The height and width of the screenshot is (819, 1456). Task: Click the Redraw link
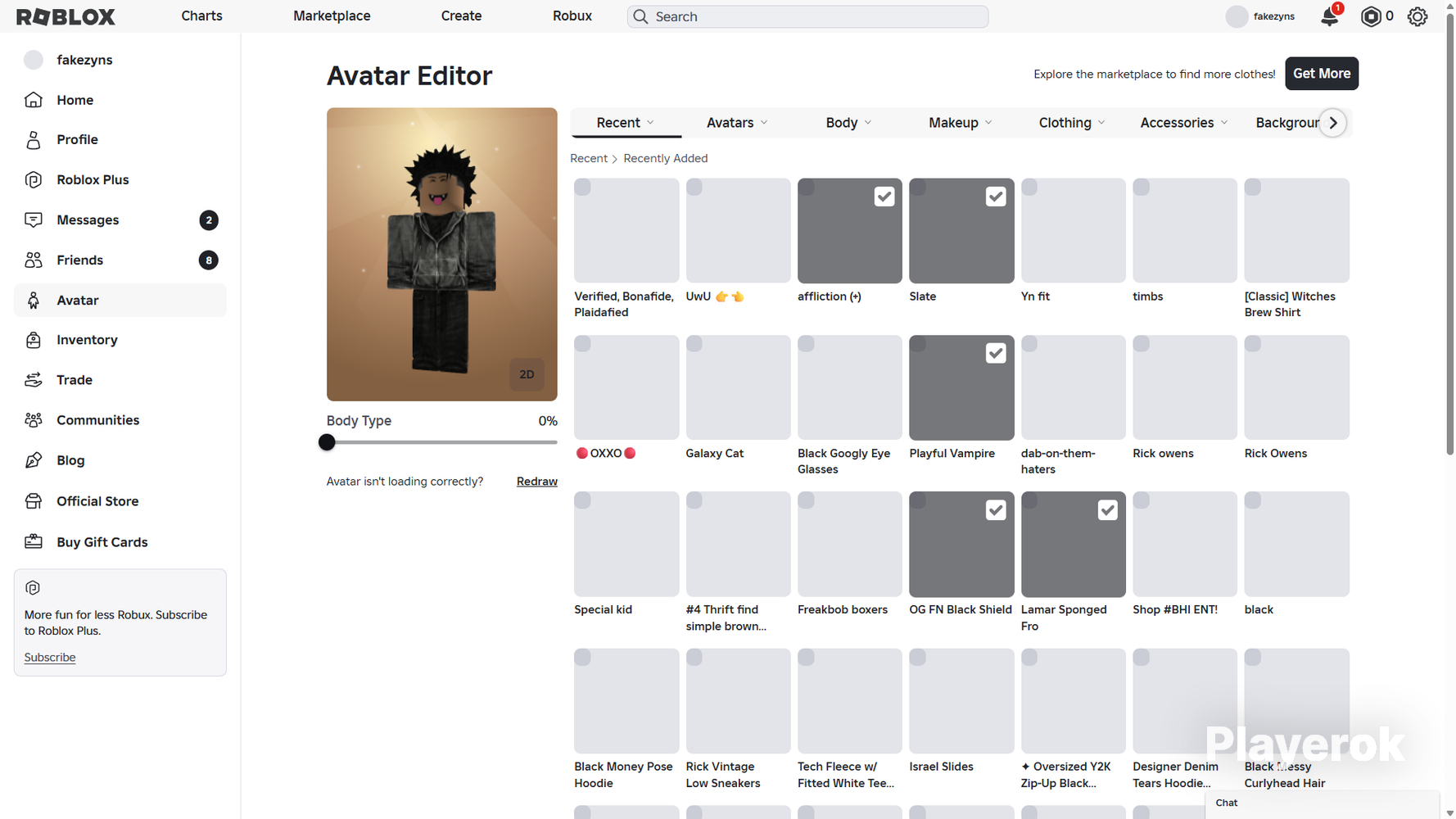[537, 482]
